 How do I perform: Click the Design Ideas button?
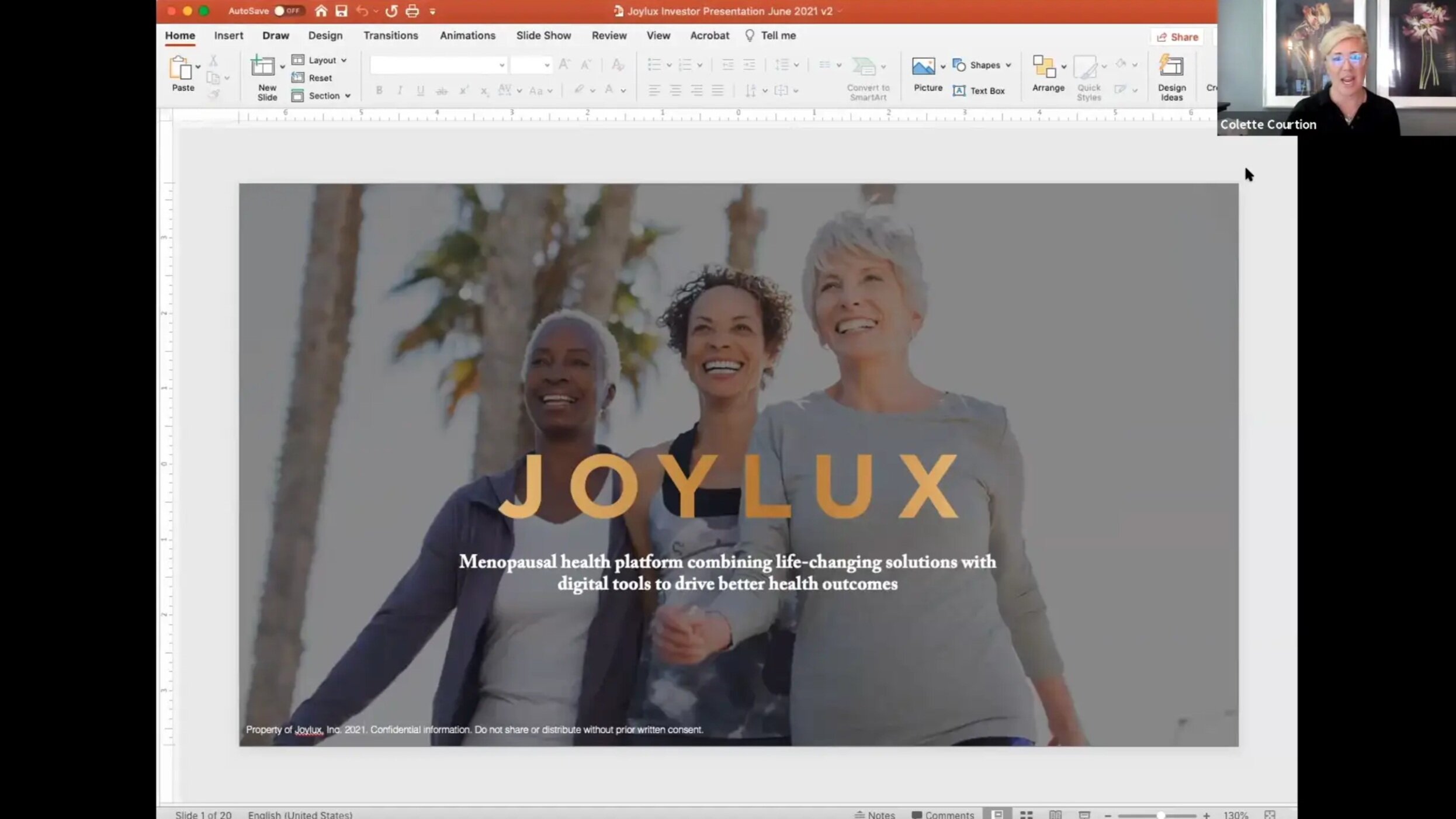pos(1172,76)
